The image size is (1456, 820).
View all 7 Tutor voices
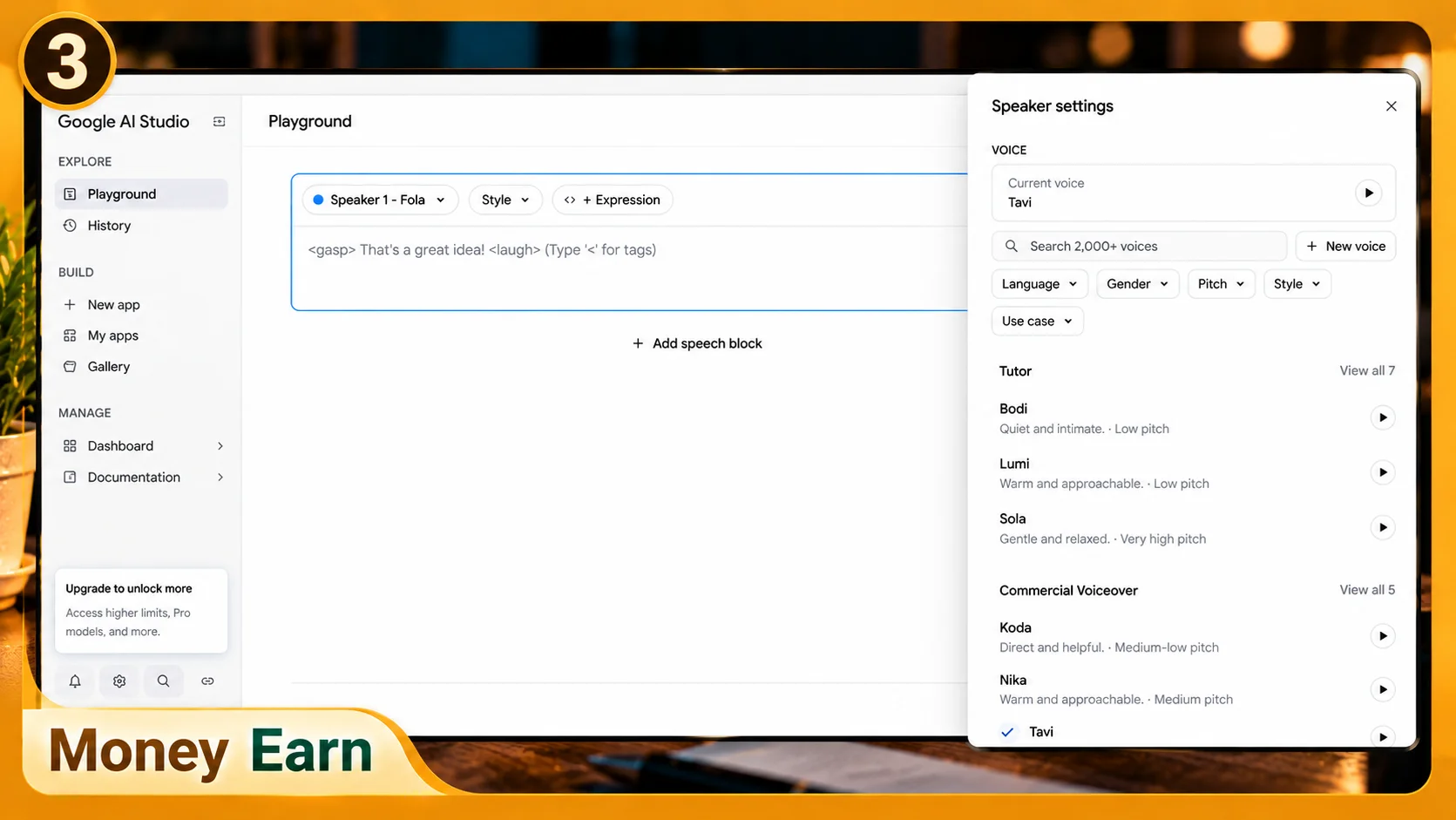[x=1367, y=371]
